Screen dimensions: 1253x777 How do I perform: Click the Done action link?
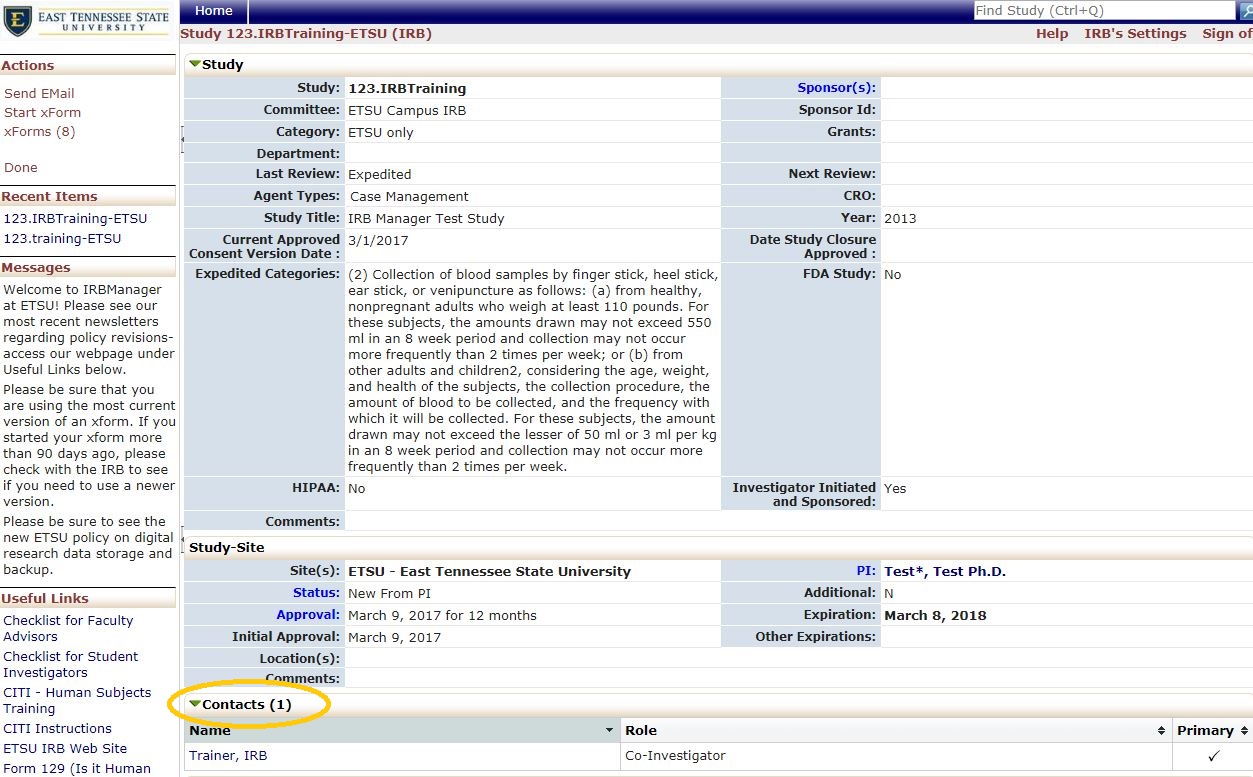point(20,167)
